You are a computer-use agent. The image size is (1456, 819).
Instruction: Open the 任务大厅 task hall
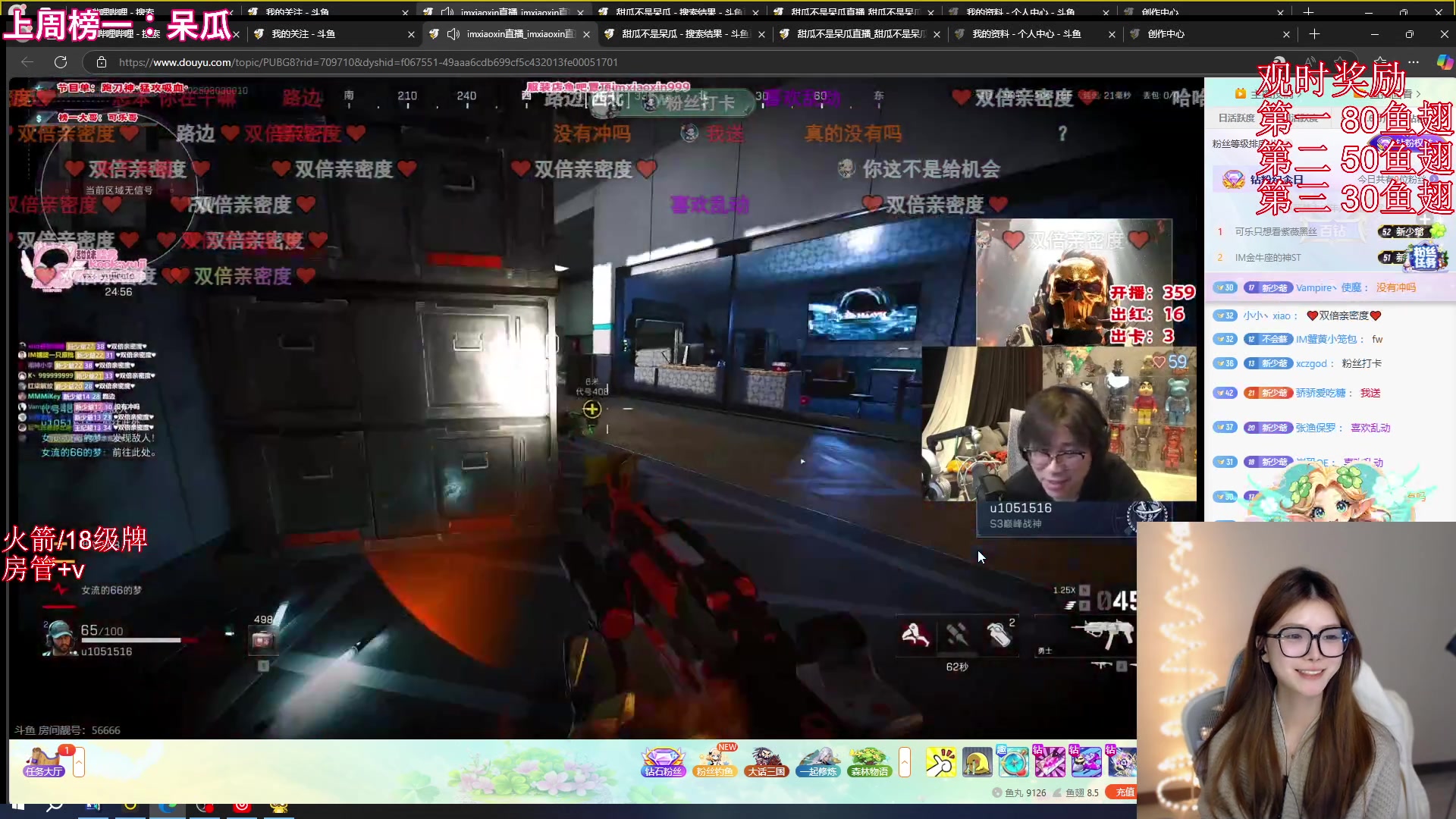44,762
